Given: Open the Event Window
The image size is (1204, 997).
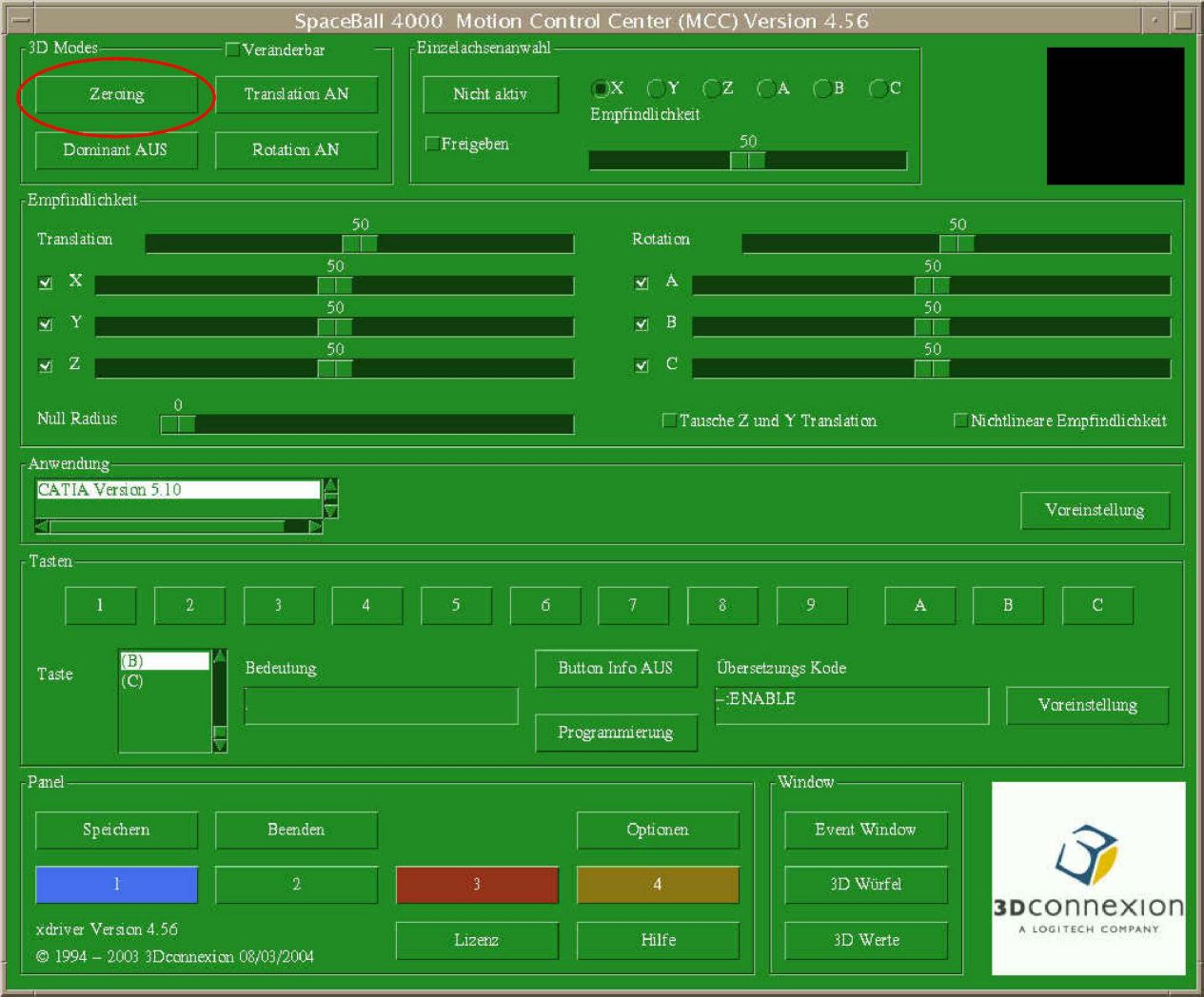Looking at the screenshot, I should pos(866,830).
